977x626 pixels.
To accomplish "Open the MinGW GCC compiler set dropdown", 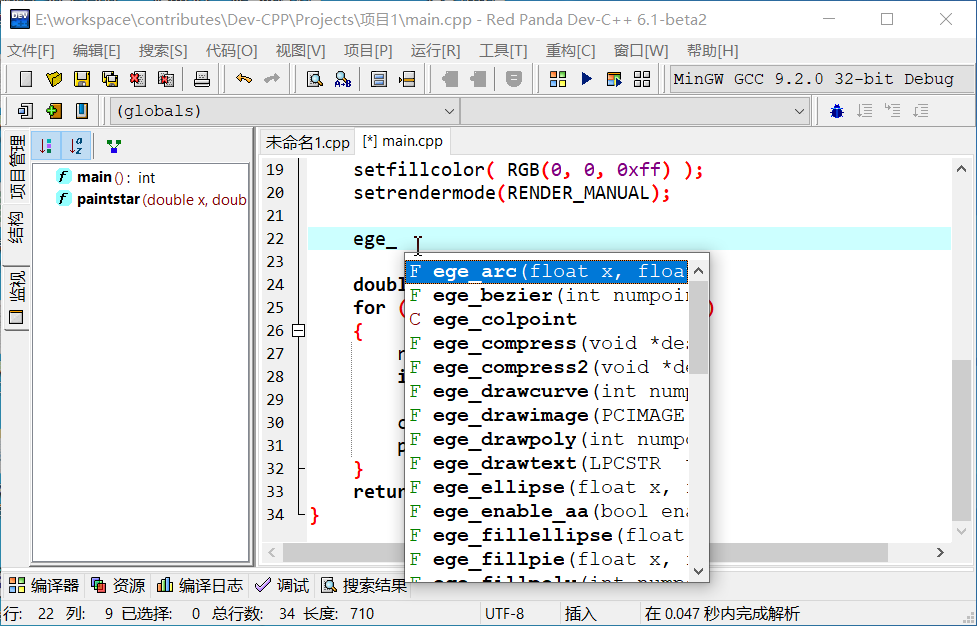I will tap(821, 79).
